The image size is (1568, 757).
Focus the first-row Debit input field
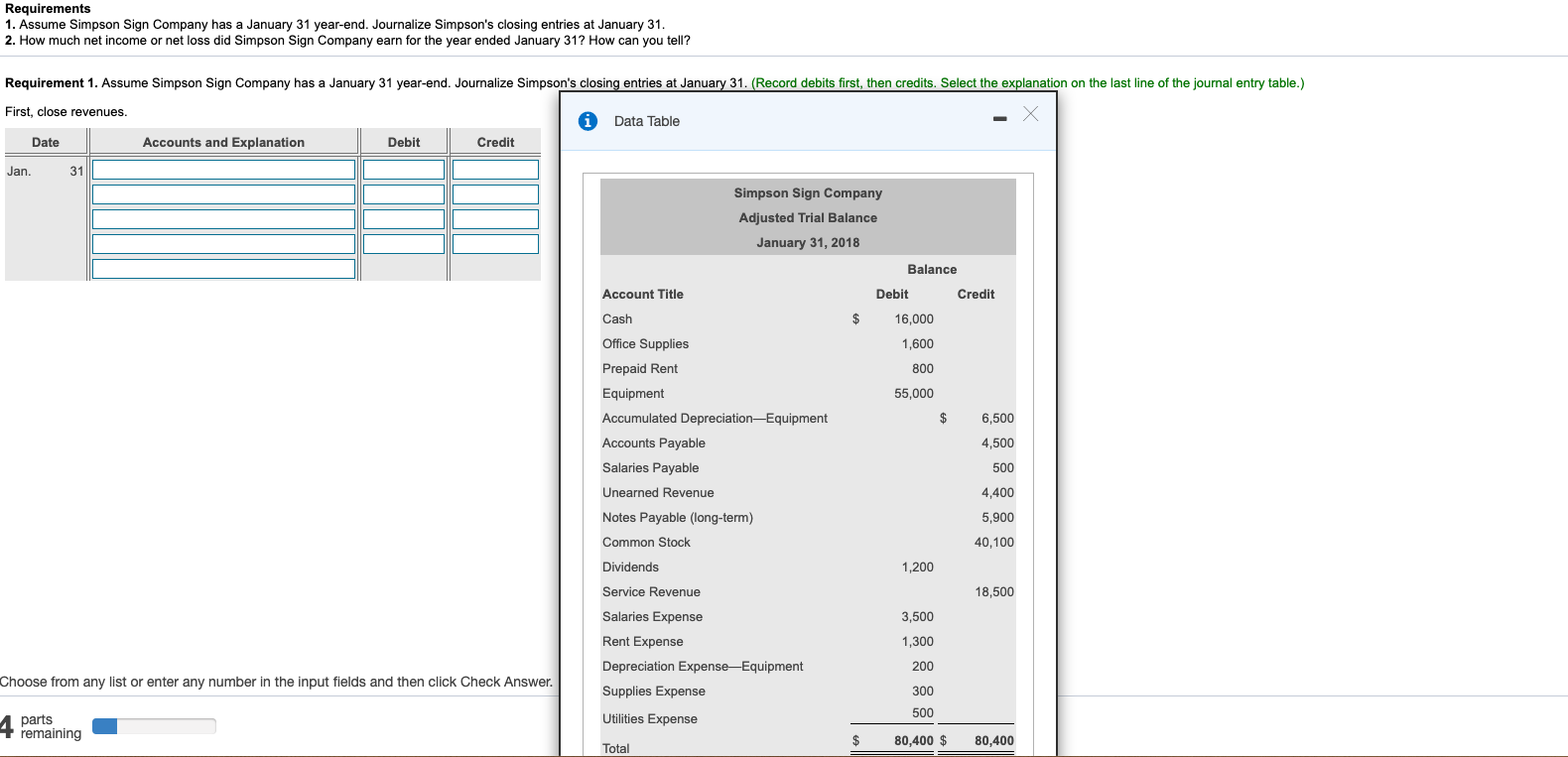coord(404,170)
